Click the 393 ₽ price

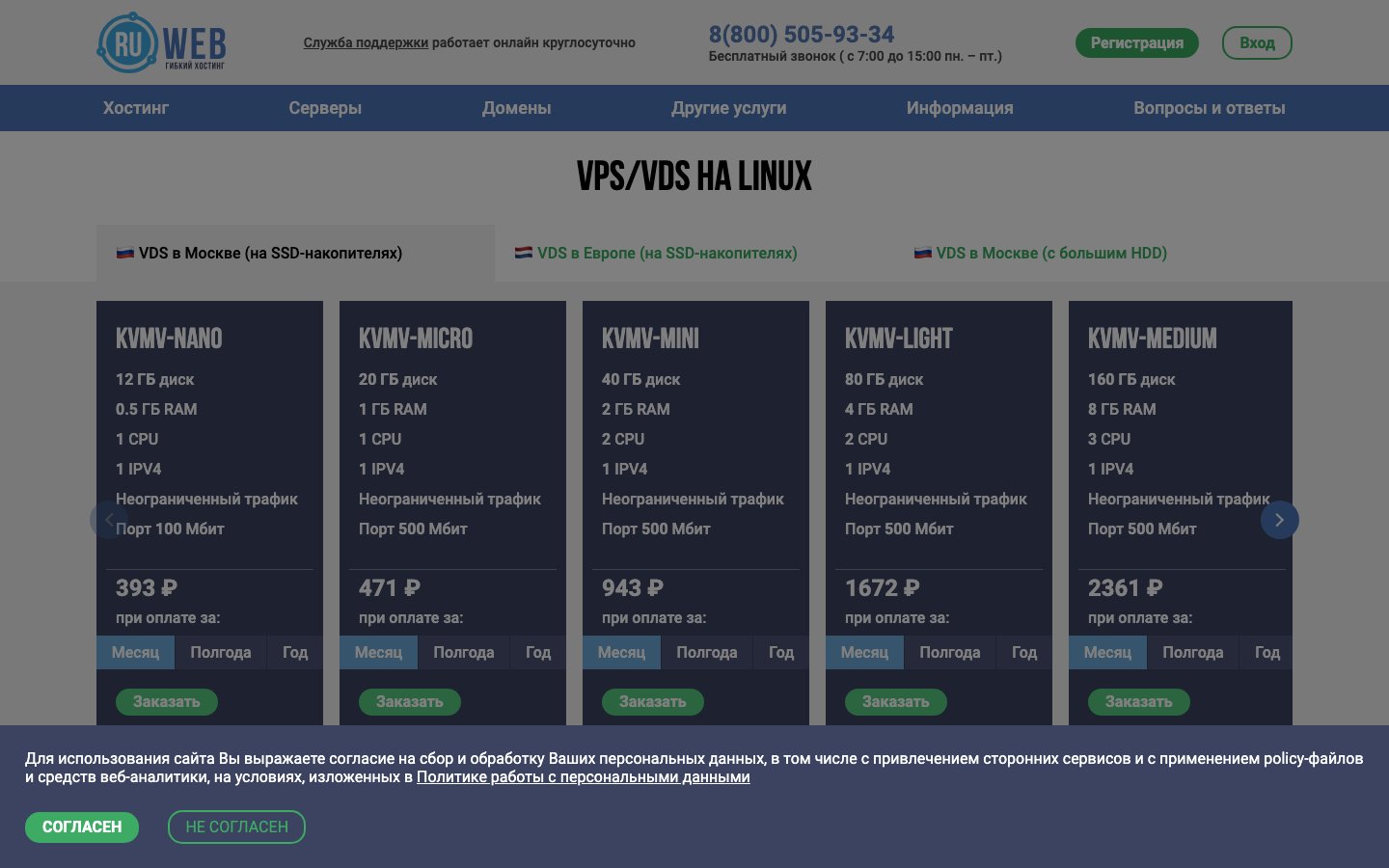[147, 588]
